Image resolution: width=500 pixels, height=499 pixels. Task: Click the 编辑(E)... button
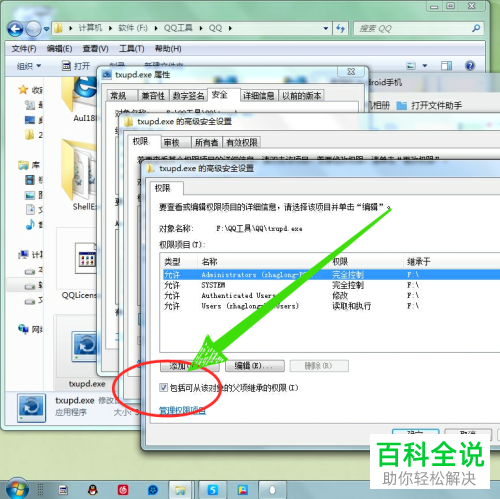point(255,366)
